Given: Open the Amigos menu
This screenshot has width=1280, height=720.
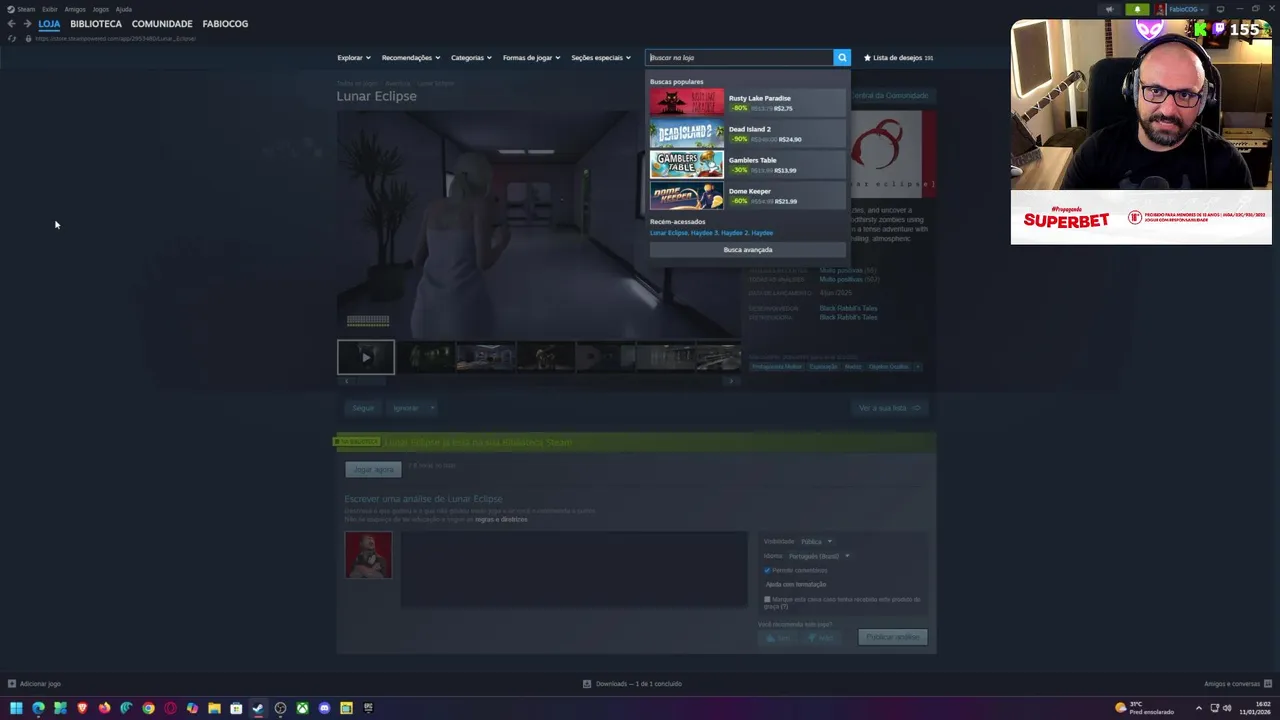Looking at the screenshot, I should [x=75, y=9].
